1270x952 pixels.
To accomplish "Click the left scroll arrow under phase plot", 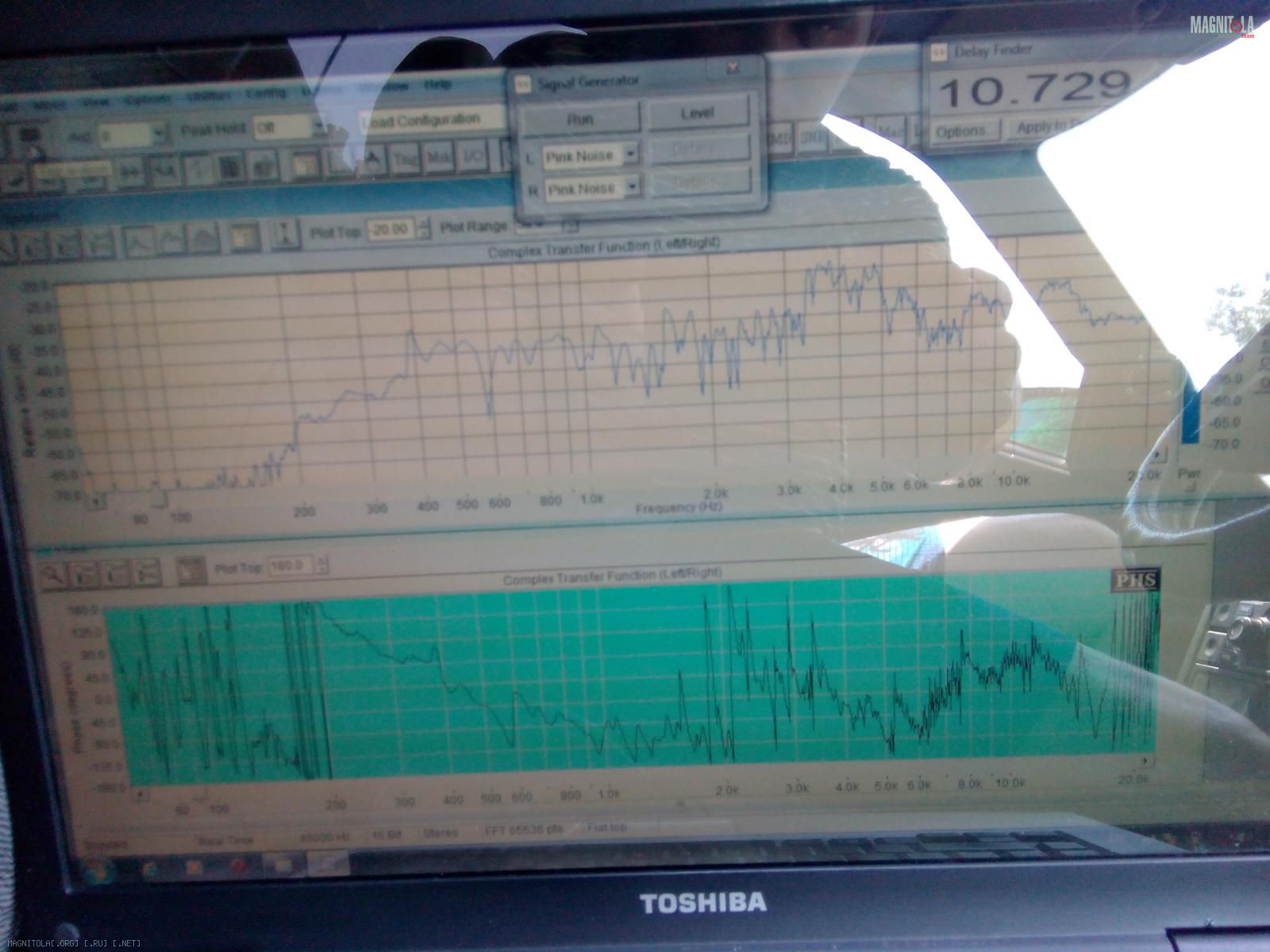I will (140, 793).
